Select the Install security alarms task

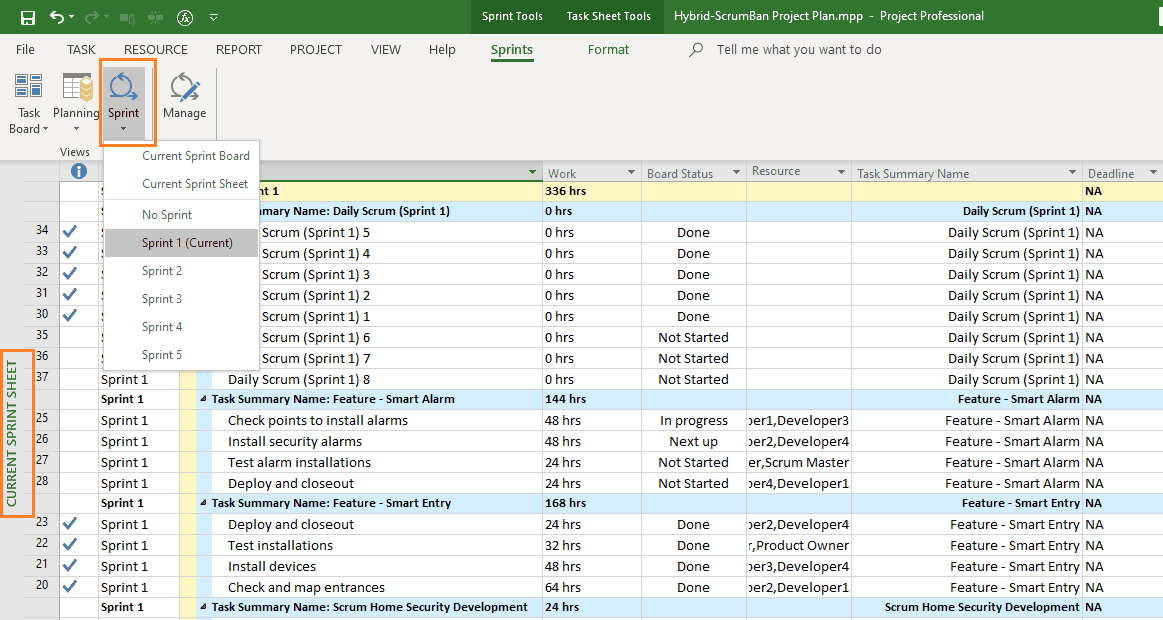point(294,441)
